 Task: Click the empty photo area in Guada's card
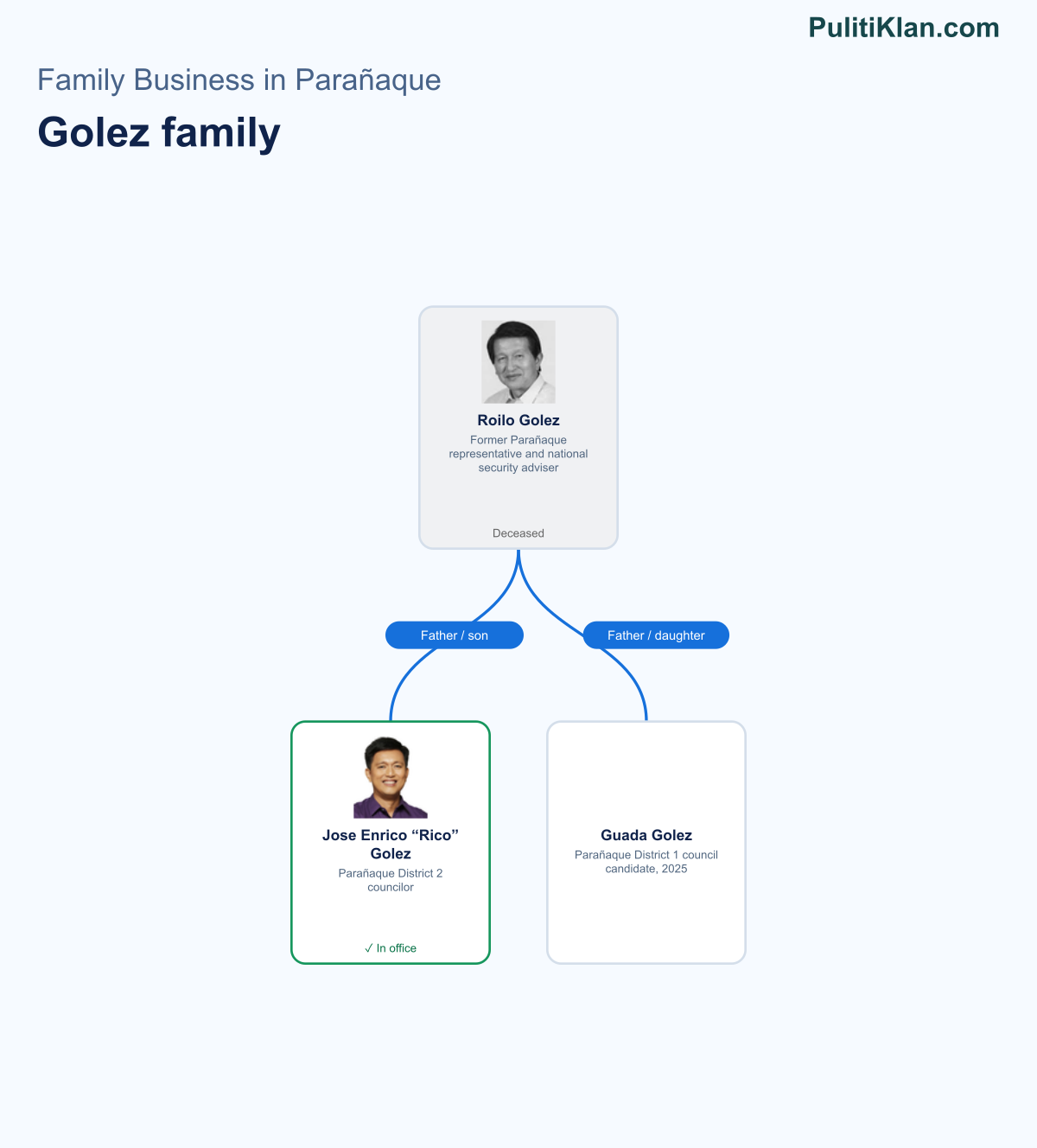click(646, 777)
